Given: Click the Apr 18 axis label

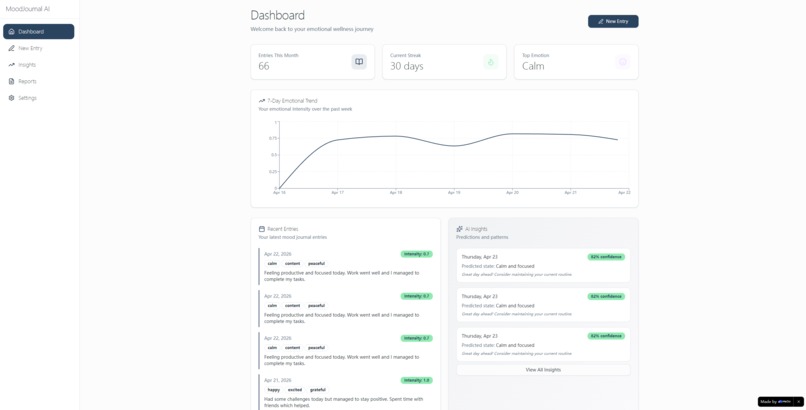Looking at the screenshot, I should tap(396, 193).
